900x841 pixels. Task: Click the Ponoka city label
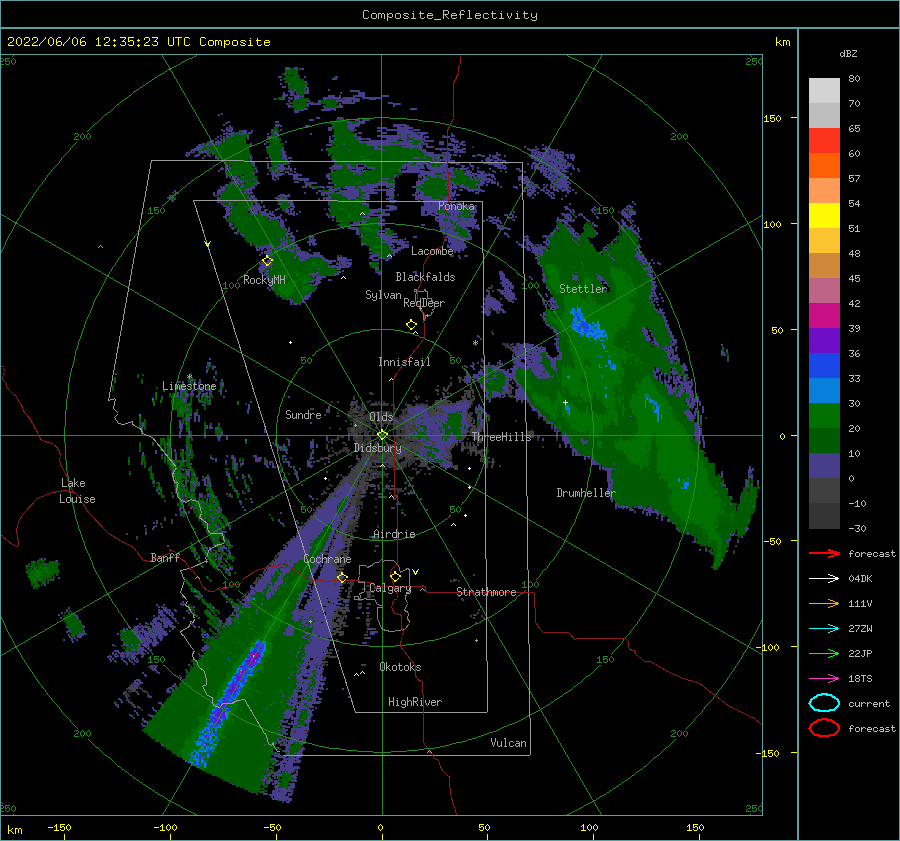point(456,206)
